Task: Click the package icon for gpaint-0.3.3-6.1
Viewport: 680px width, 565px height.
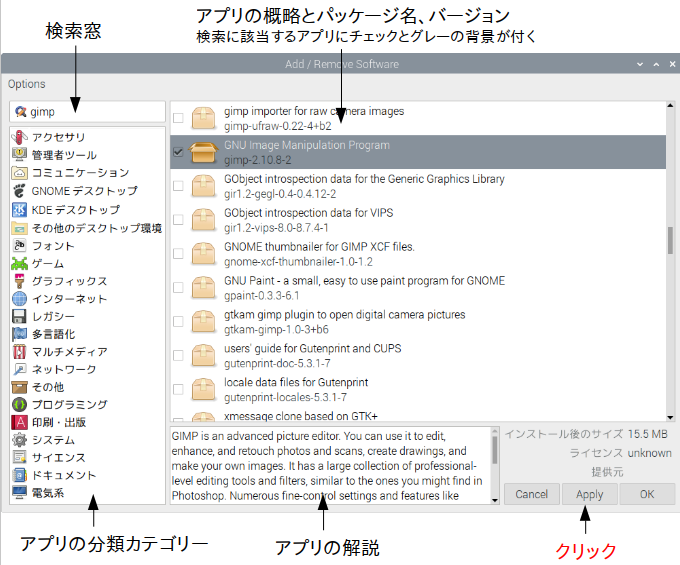Action: [x=203, y=288]
